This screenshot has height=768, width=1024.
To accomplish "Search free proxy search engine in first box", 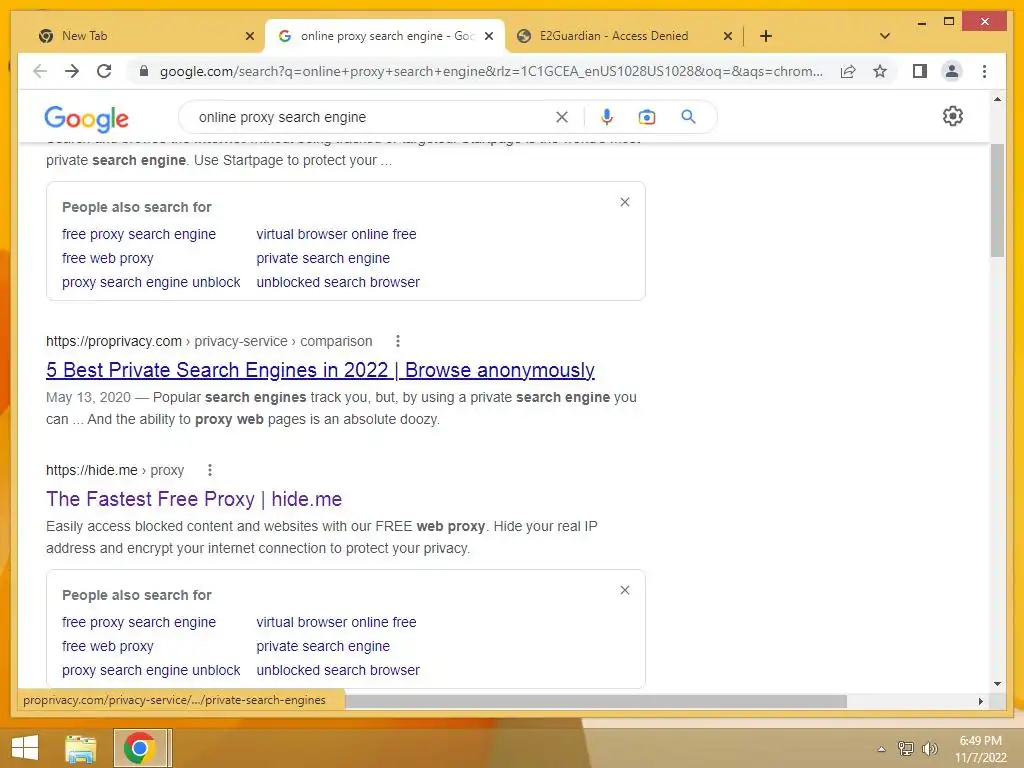I will point(138,234).
